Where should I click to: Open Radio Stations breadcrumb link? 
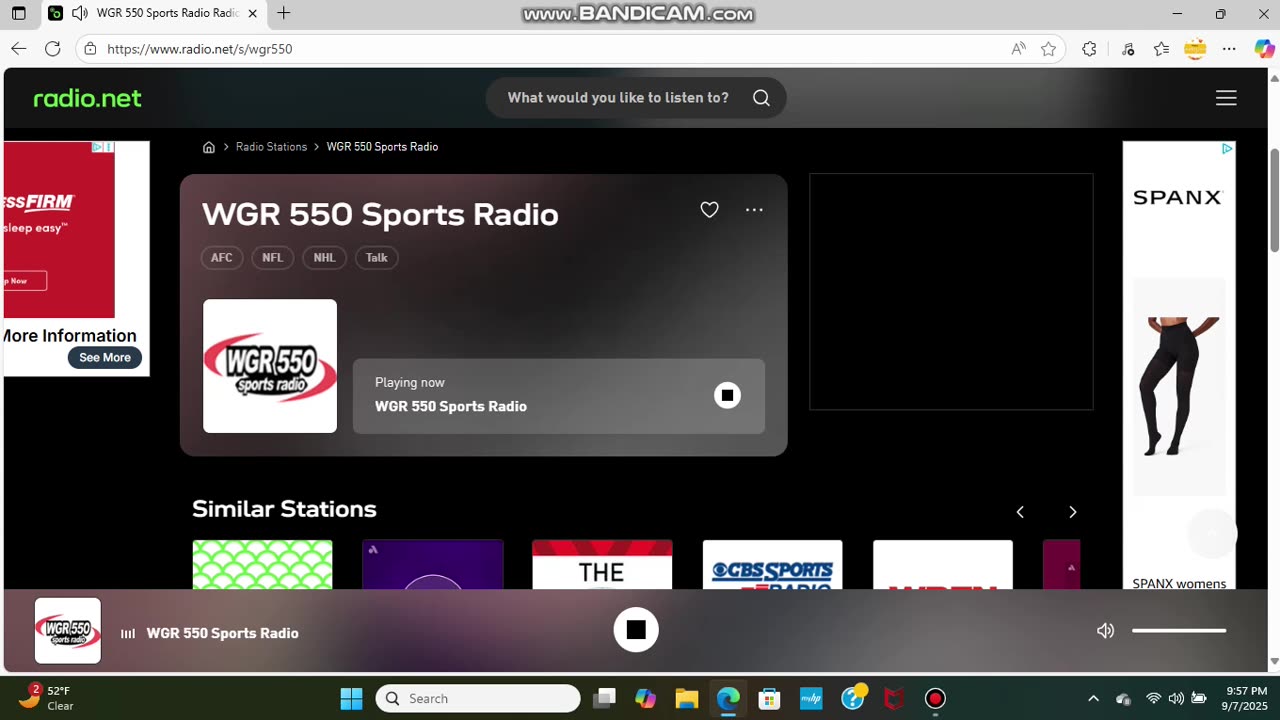271,147
